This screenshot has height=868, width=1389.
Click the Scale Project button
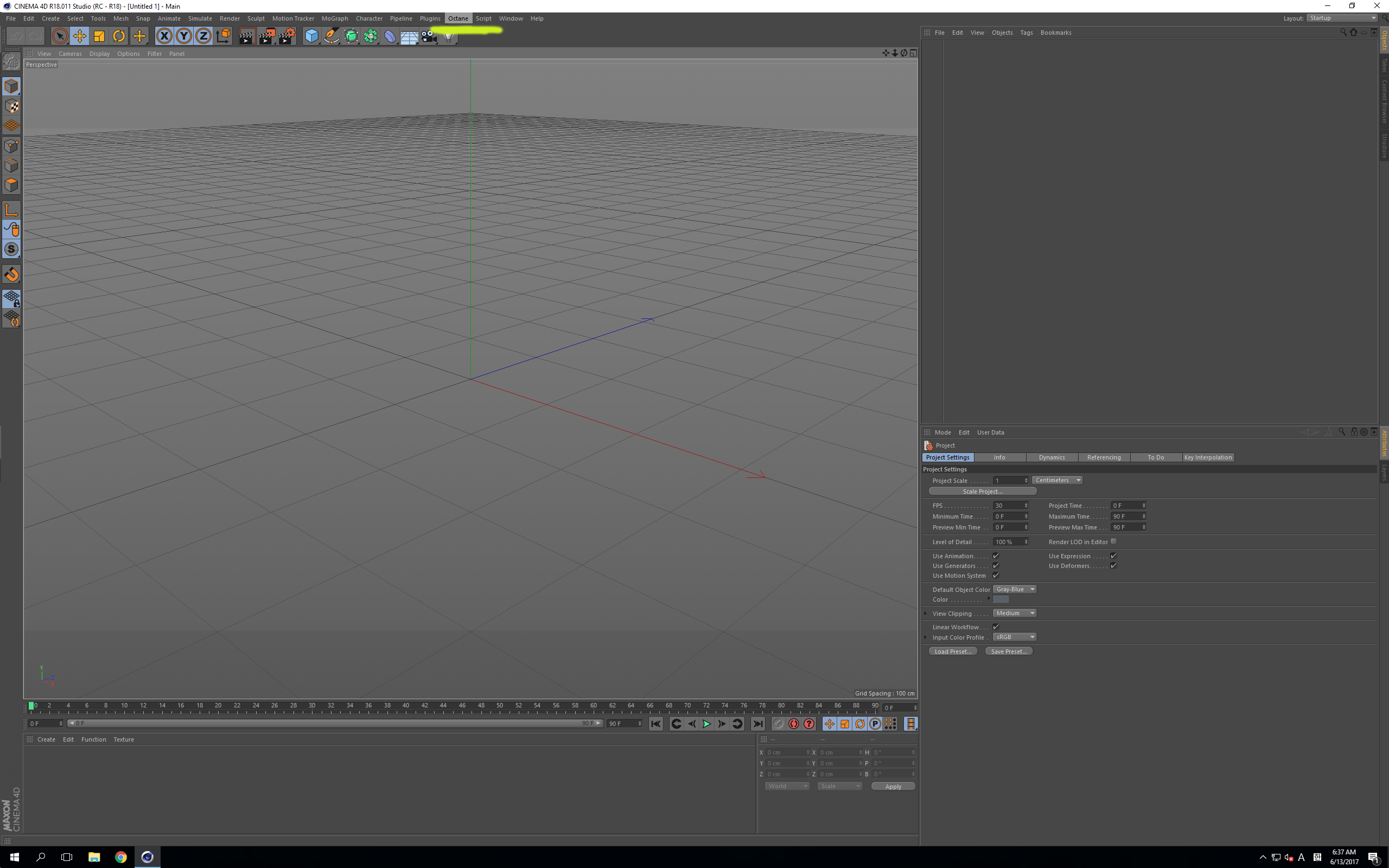coord(982,492)
